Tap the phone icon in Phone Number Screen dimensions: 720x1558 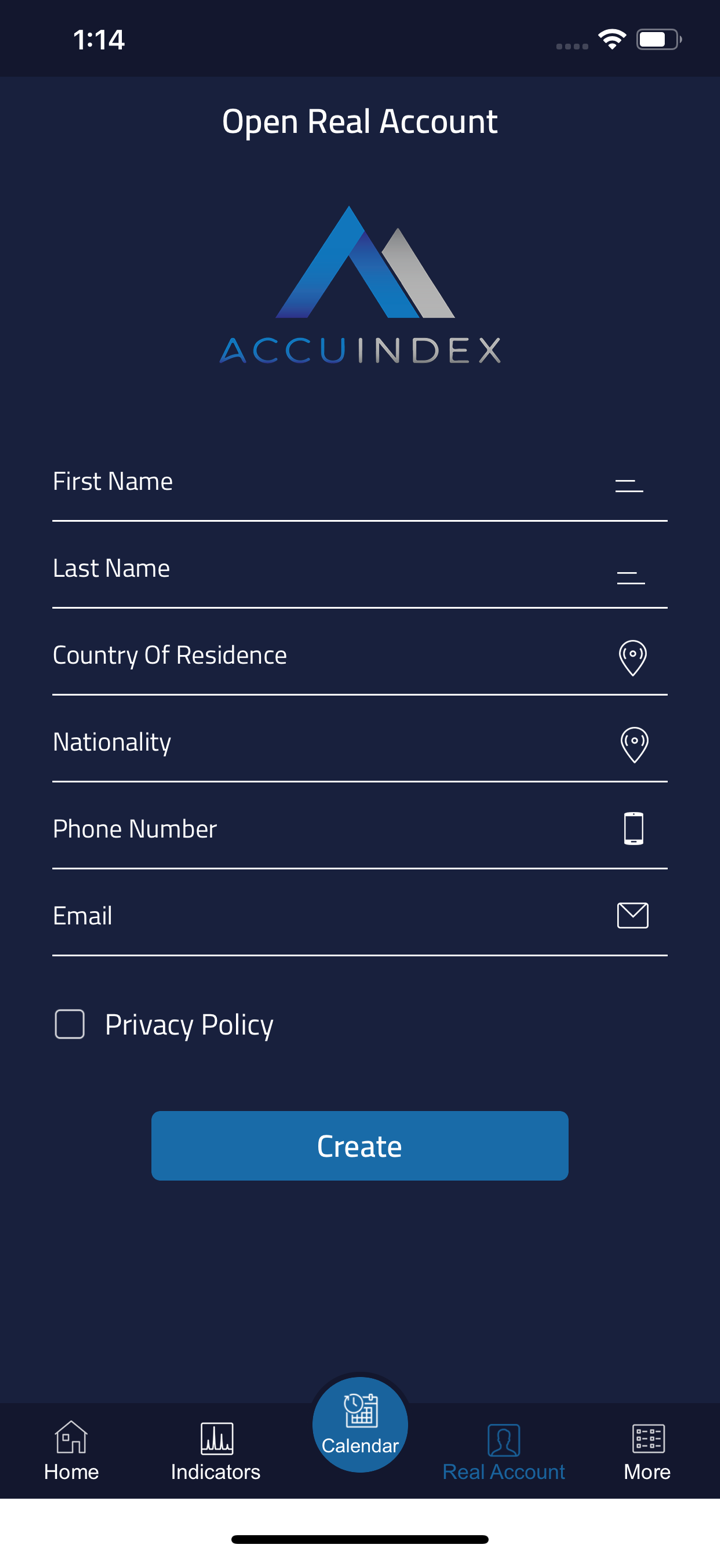(x=633, y=829)
